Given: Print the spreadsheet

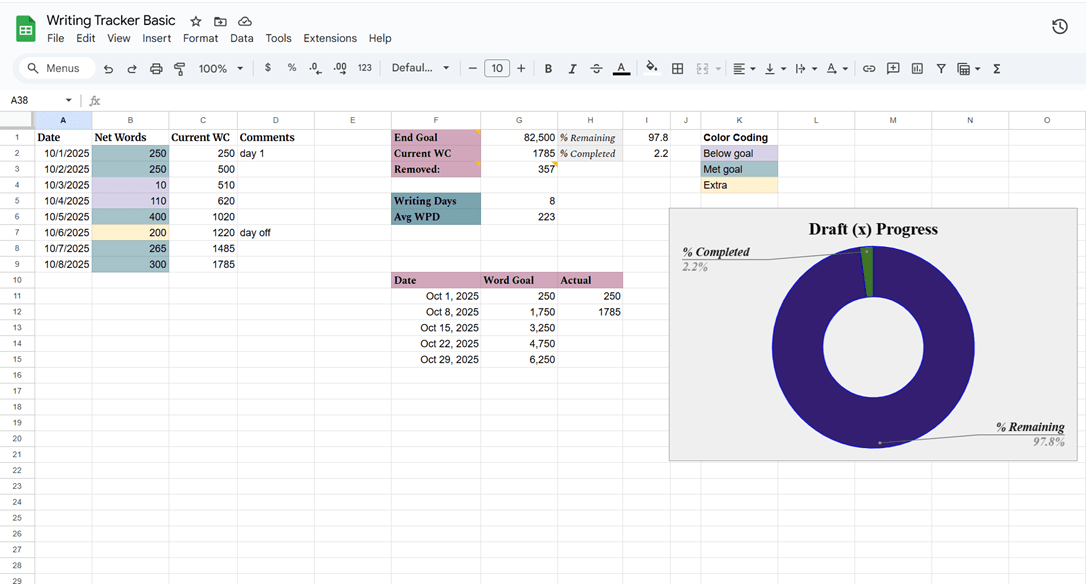Looking at the screenshot, I should (x=156, y=69).
